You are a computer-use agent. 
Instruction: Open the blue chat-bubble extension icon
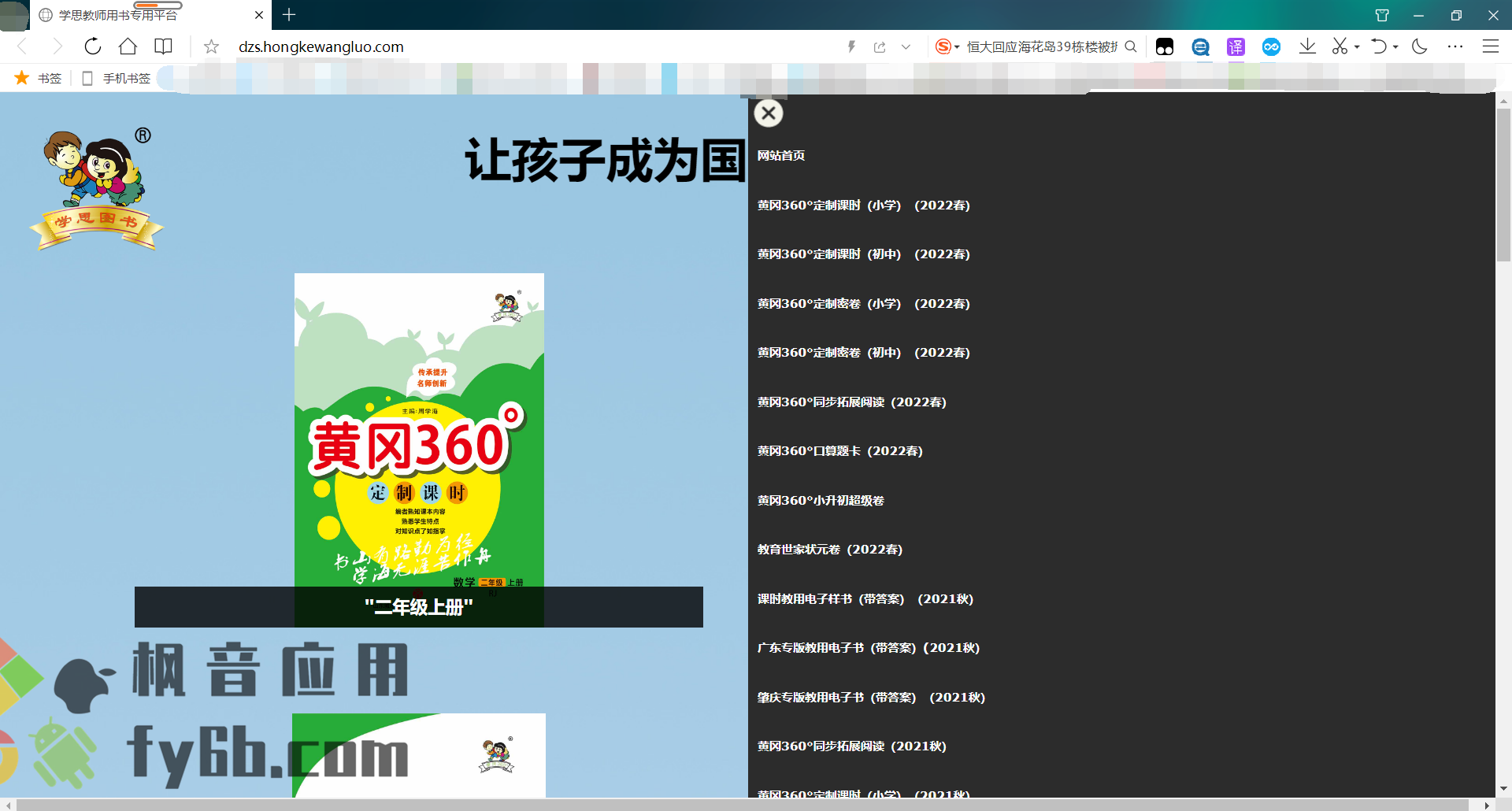point(1200,46)
